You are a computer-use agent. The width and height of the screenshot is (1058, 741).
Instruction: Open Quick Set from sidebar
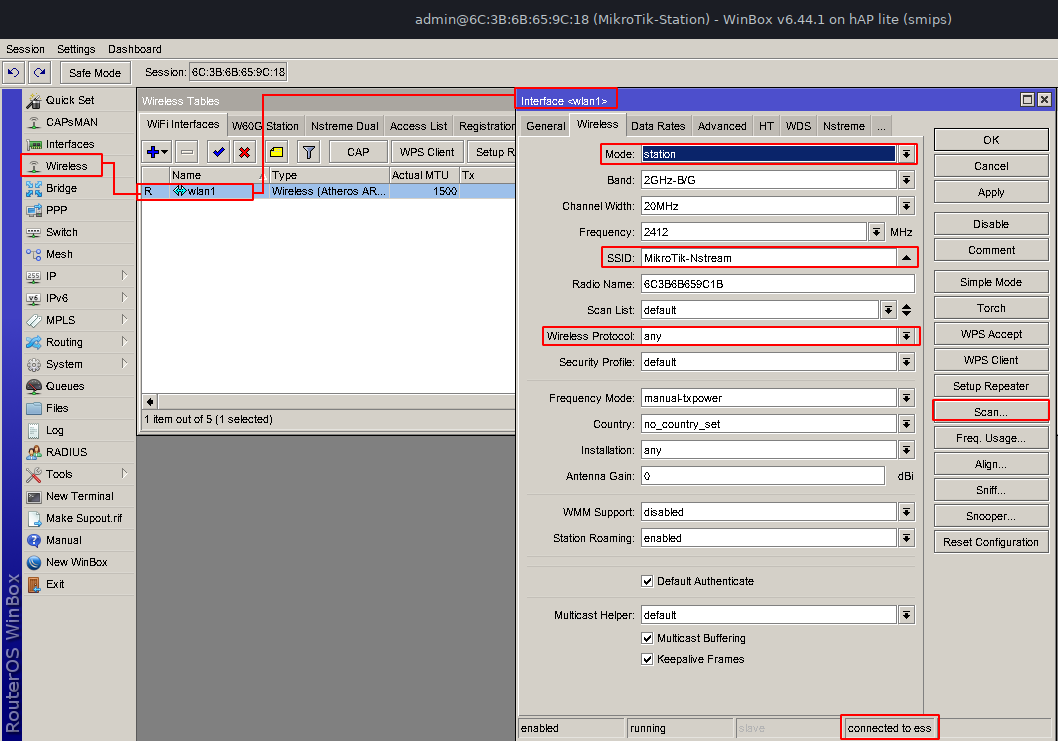[69, 100]
